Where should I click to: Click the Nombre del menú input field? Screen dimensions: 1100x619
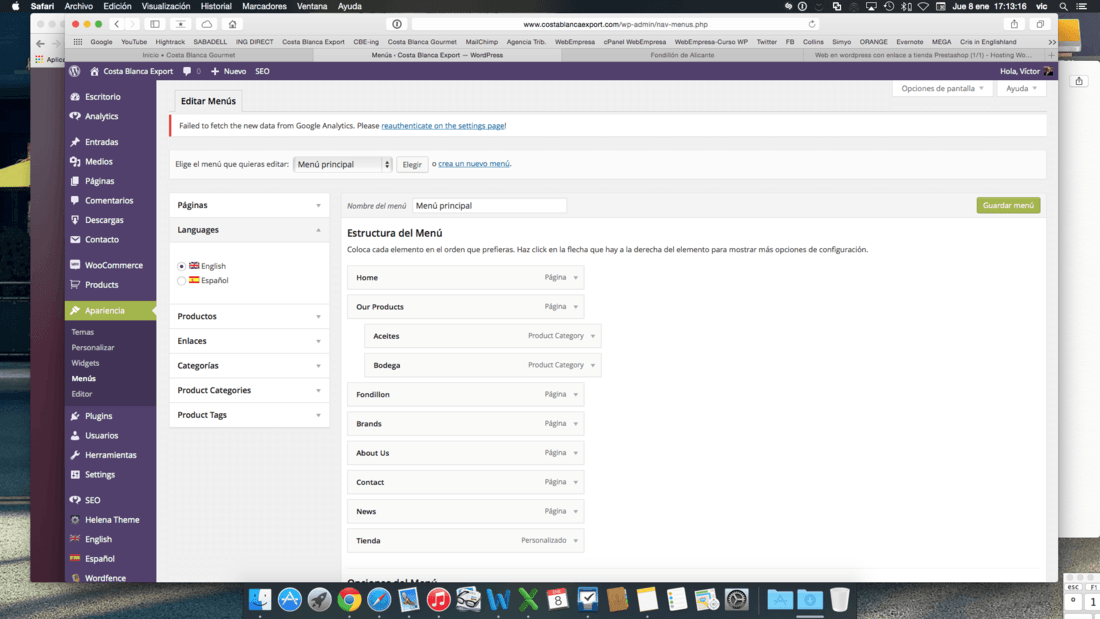(x=489, y=206)
